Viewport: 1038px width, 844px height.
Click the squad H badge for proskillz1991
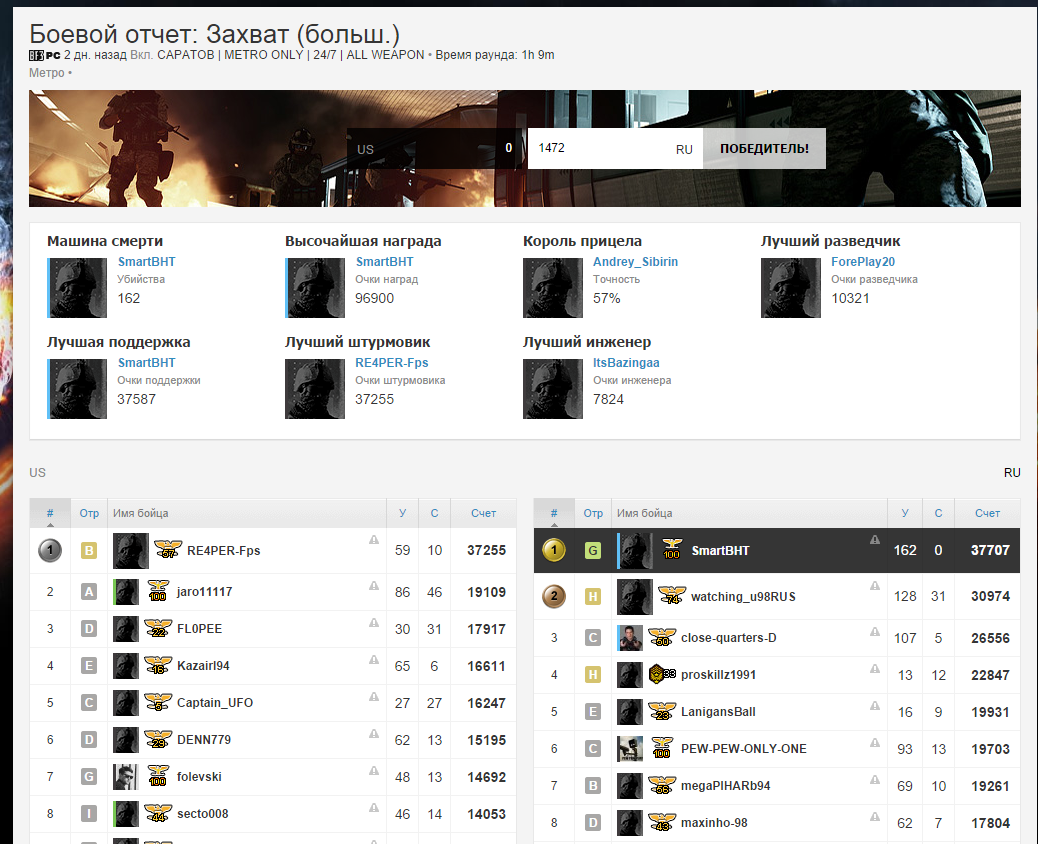pyautogui.click(x=593, y=675)
